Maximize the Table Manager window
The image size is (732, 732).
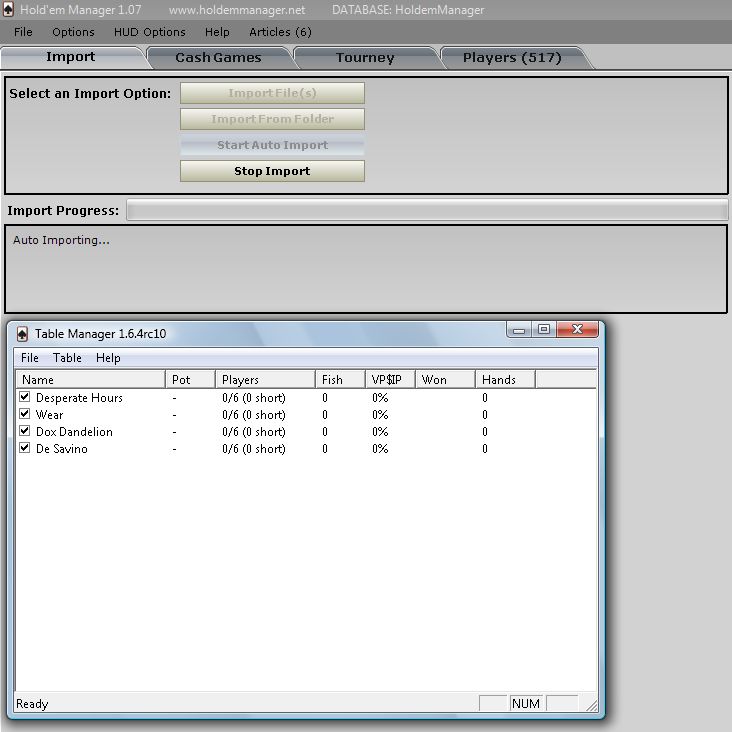(544, 330)
